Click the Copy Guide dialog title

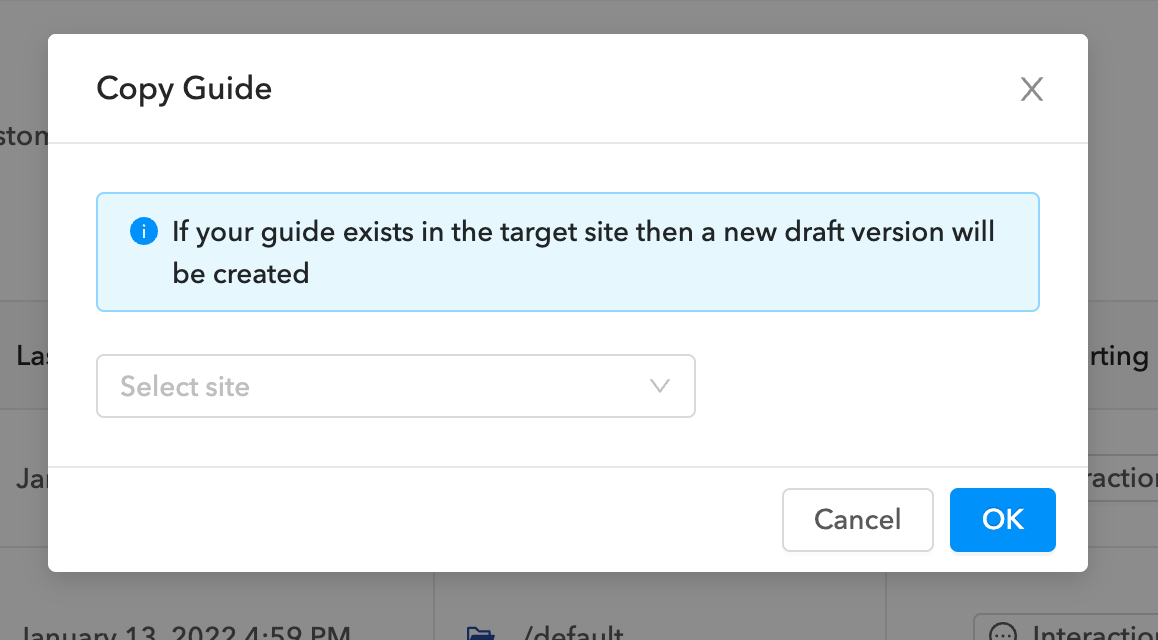pyautogui.click(x=184, y=89)
